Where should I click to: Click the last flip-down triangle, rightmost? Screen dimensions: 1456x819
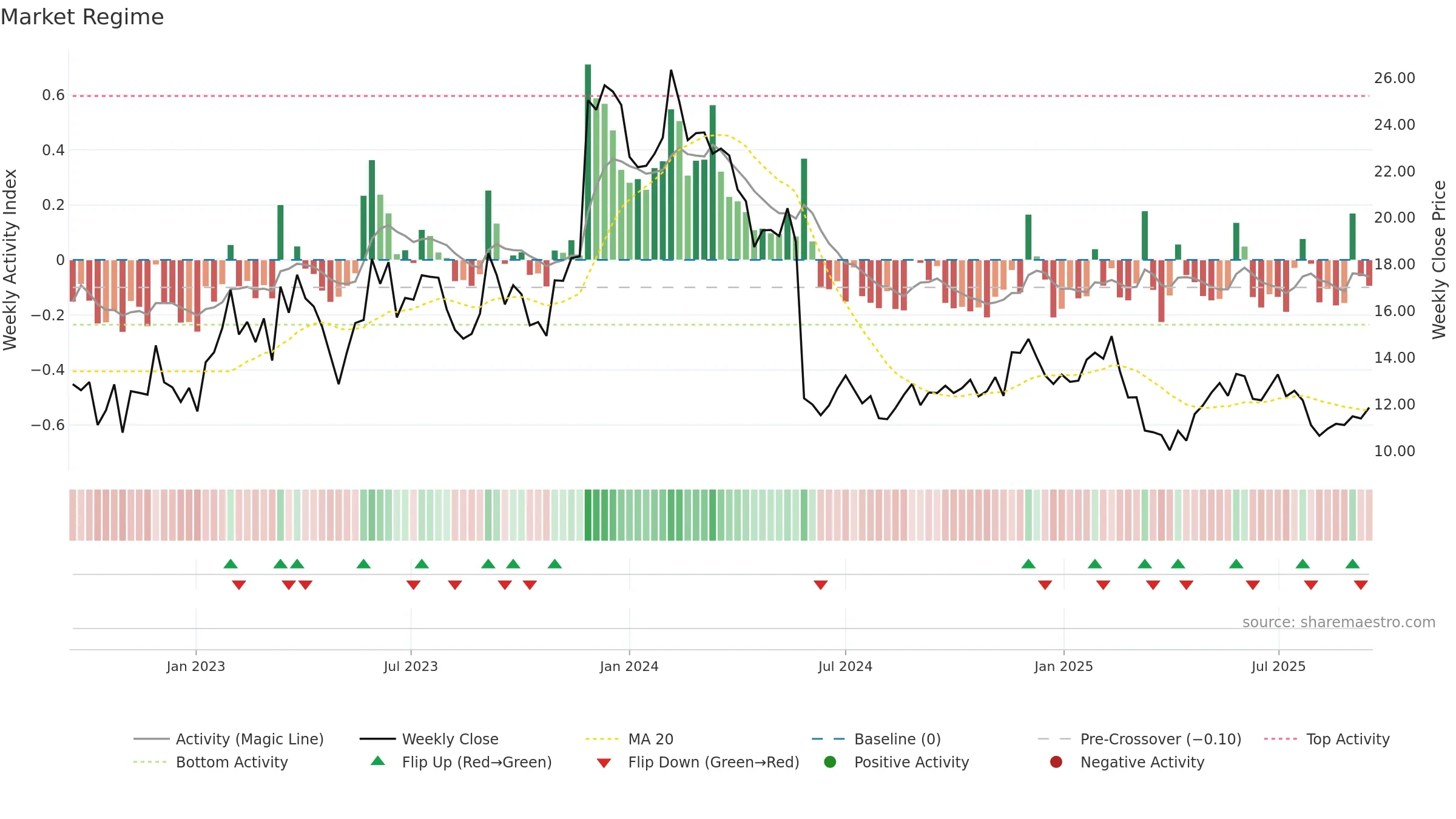click(x=1361, y=585)
